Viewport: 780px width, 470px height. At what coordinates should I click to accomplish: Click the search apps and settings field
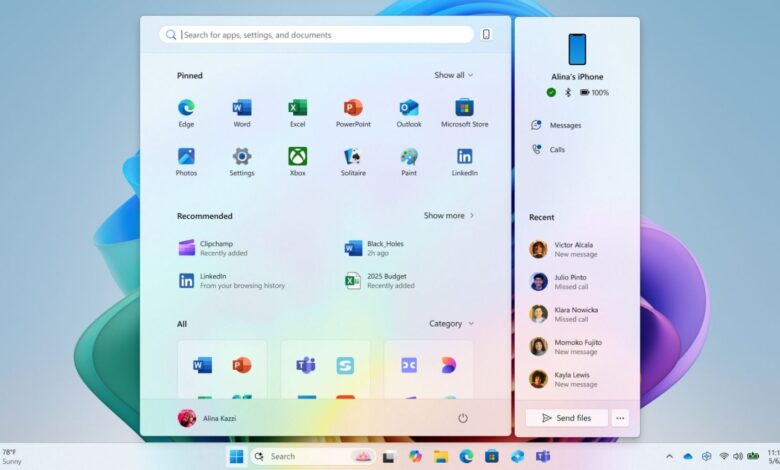tap(316, 35)
